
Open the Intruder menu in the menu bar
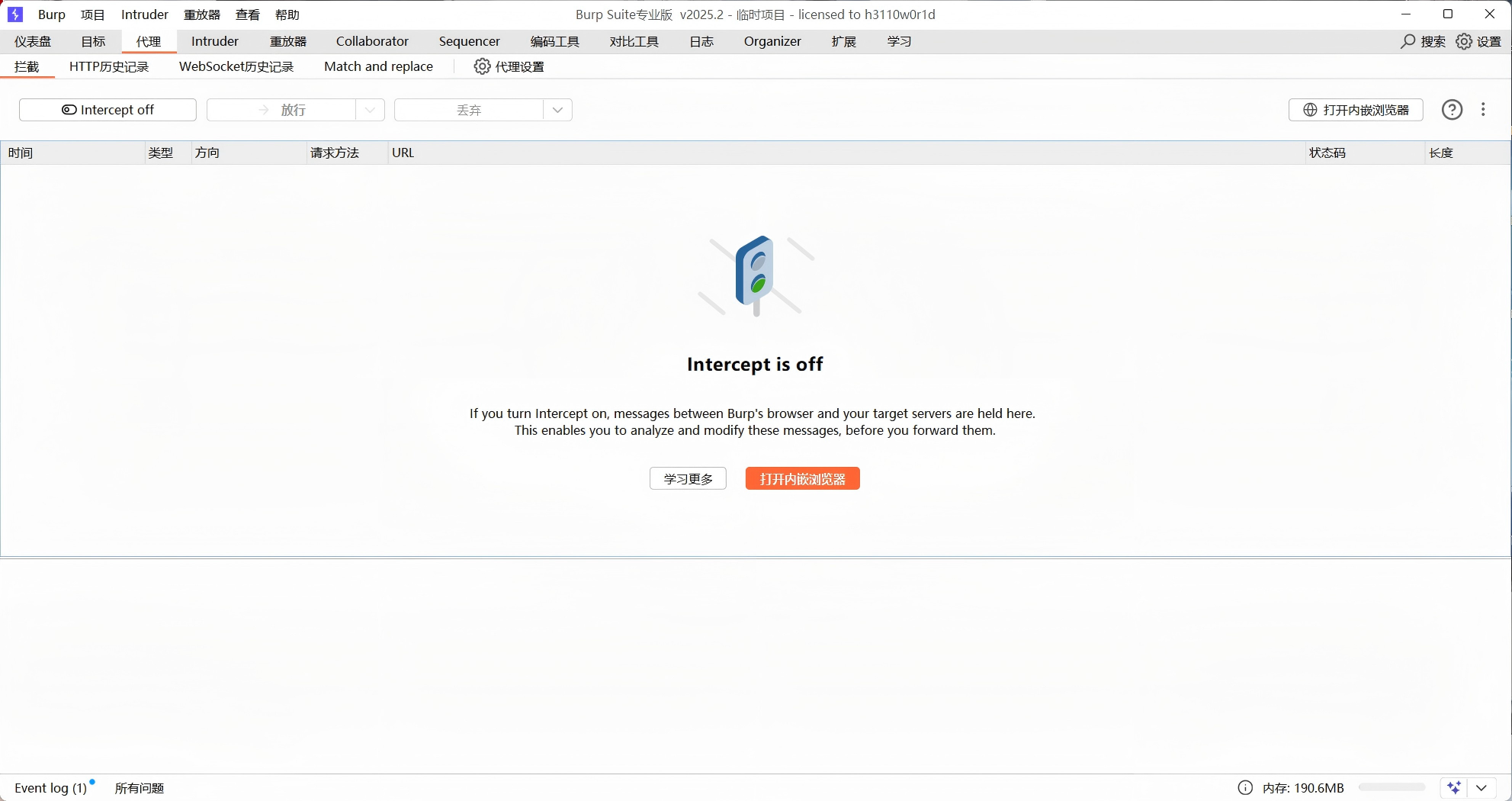coord(145,14)
